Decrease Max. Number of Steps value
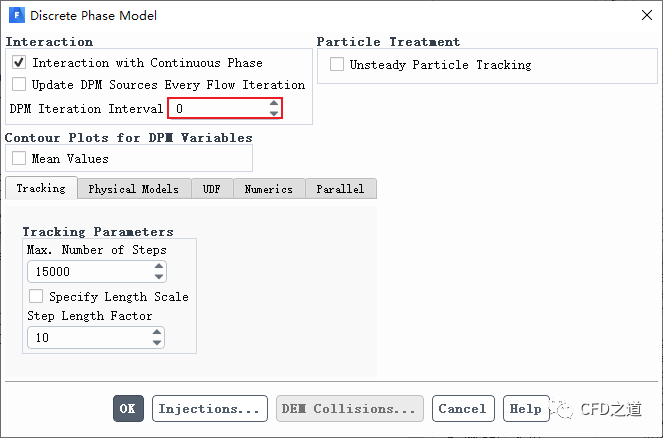 [x=157, y=276]
